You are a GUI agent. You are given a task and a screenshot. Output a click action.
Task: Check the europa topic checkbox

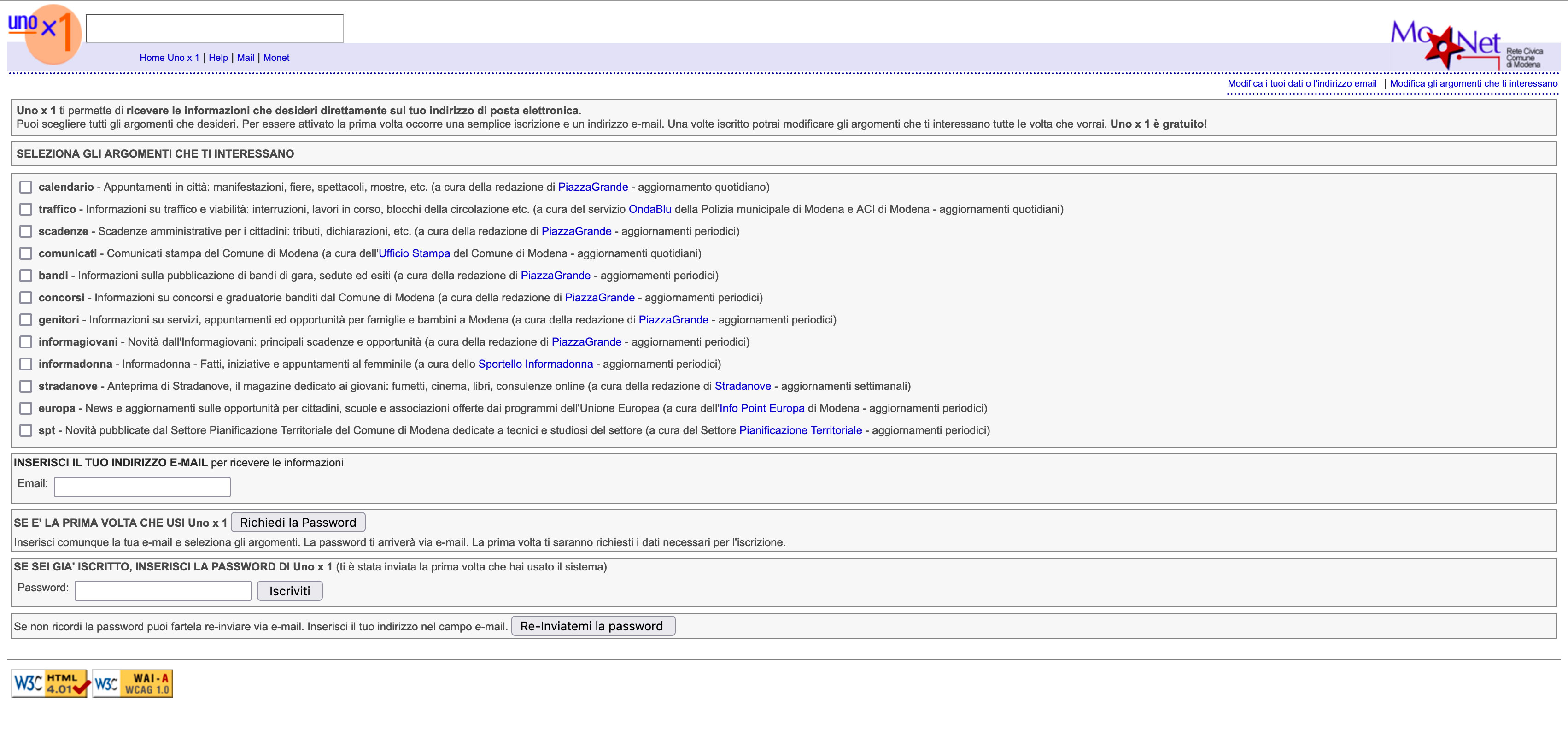(26, 408)
